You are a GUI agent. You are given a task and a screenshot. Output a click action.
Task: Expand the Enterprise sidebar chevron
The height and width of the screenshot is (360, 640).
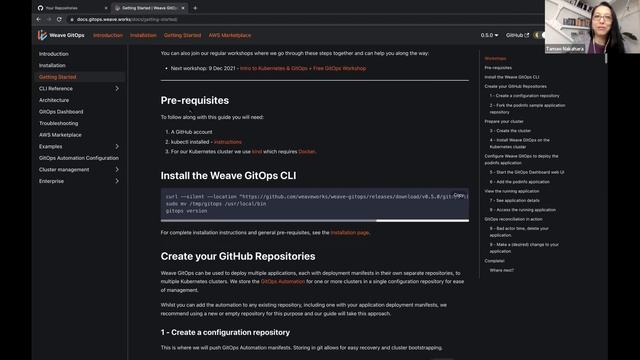117,181
